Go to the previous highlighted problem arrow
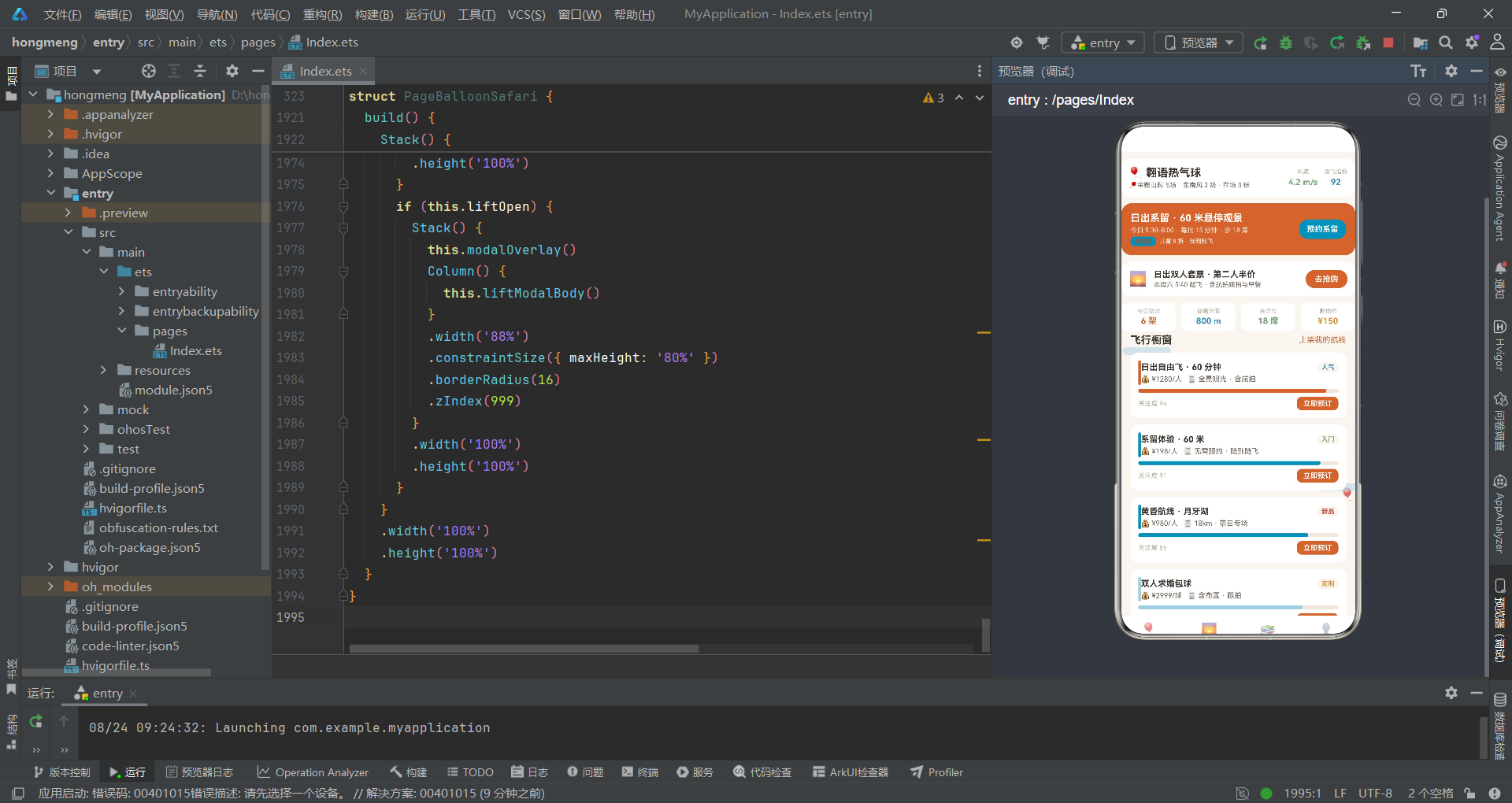Image resolution: width=1512 pixels, height=803 pixels. [x=959, y=98]
